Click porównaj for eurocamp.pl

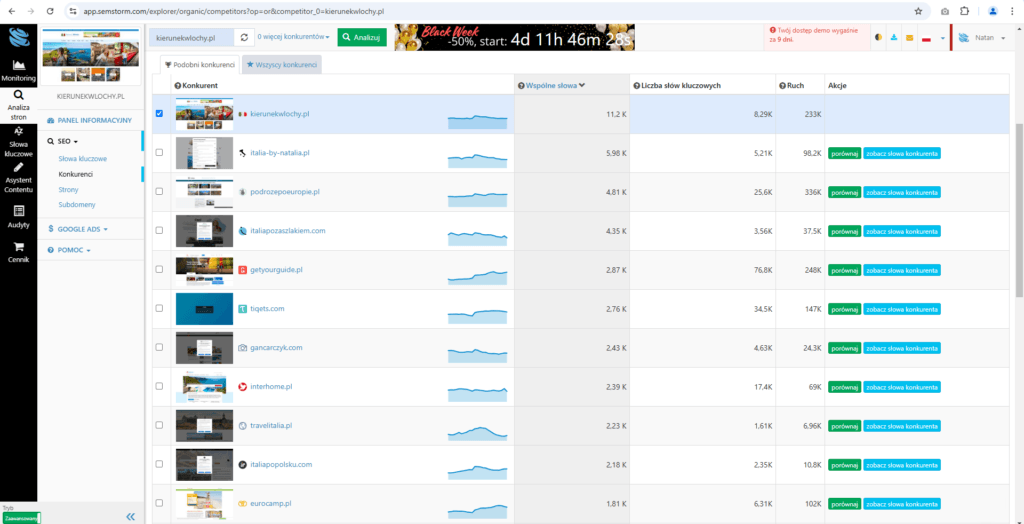[844, 504]
